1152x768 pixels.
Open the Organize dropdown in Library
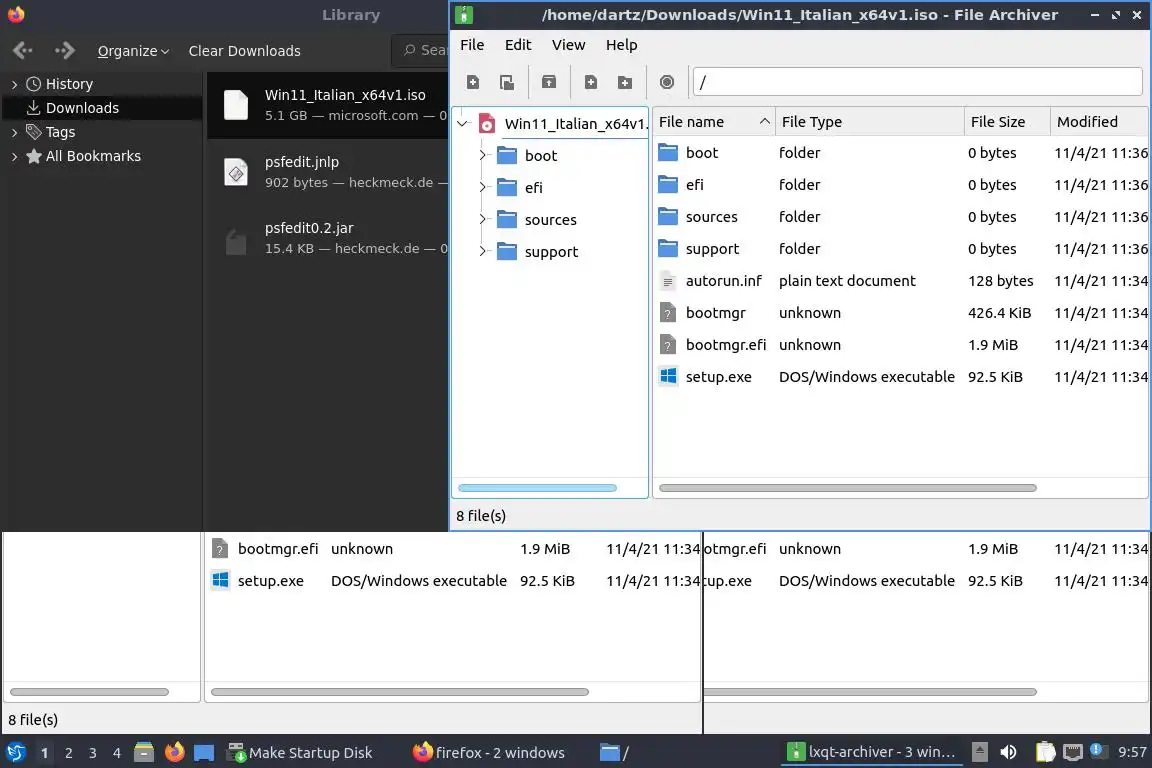pyautogui.click(x=133, y=51)
